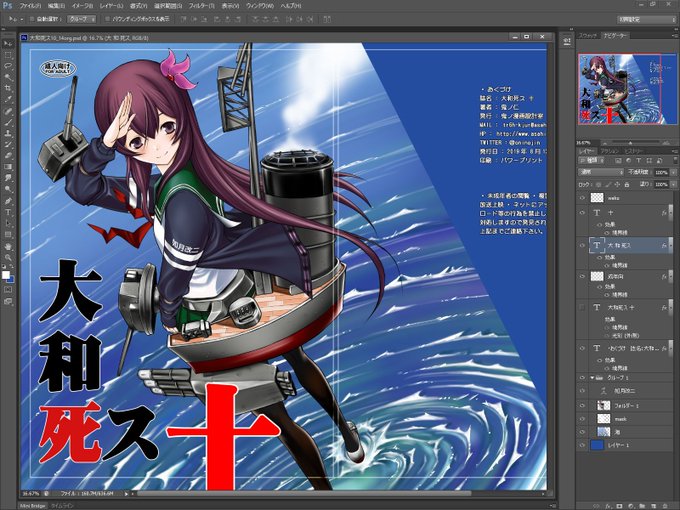The height and width of the screenshot is (510, 680).
Task: Hide the レイヤー 1 blue layer
Action: [582, 445]
